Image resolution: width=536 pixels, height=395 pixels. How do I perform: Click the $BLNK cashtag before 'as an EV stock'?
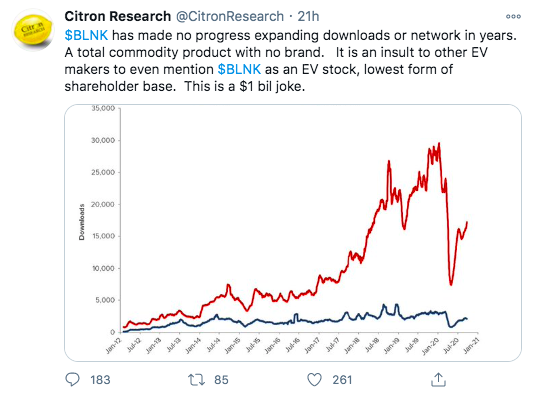(x=239, y=69)
